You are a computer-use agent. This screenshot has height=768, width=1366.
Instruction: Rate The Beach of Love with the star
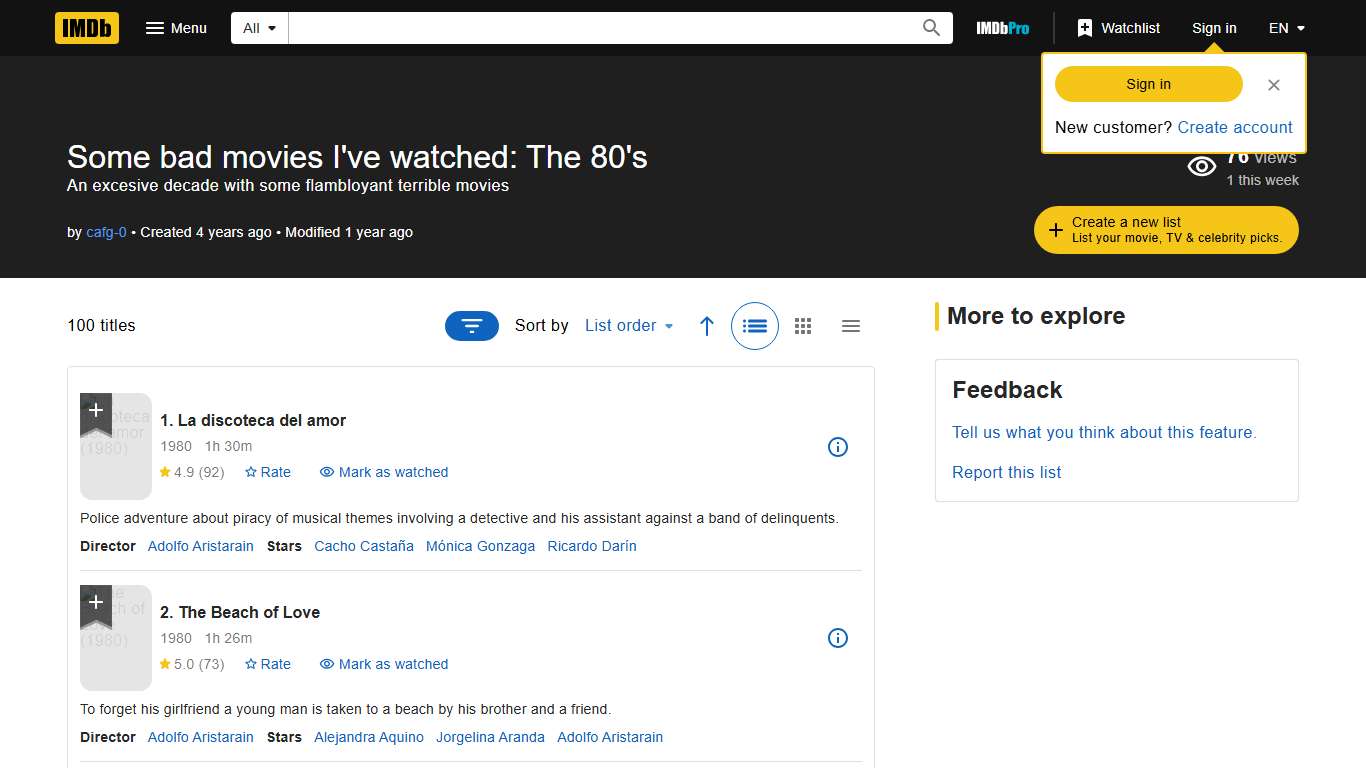tap(267, 664)
